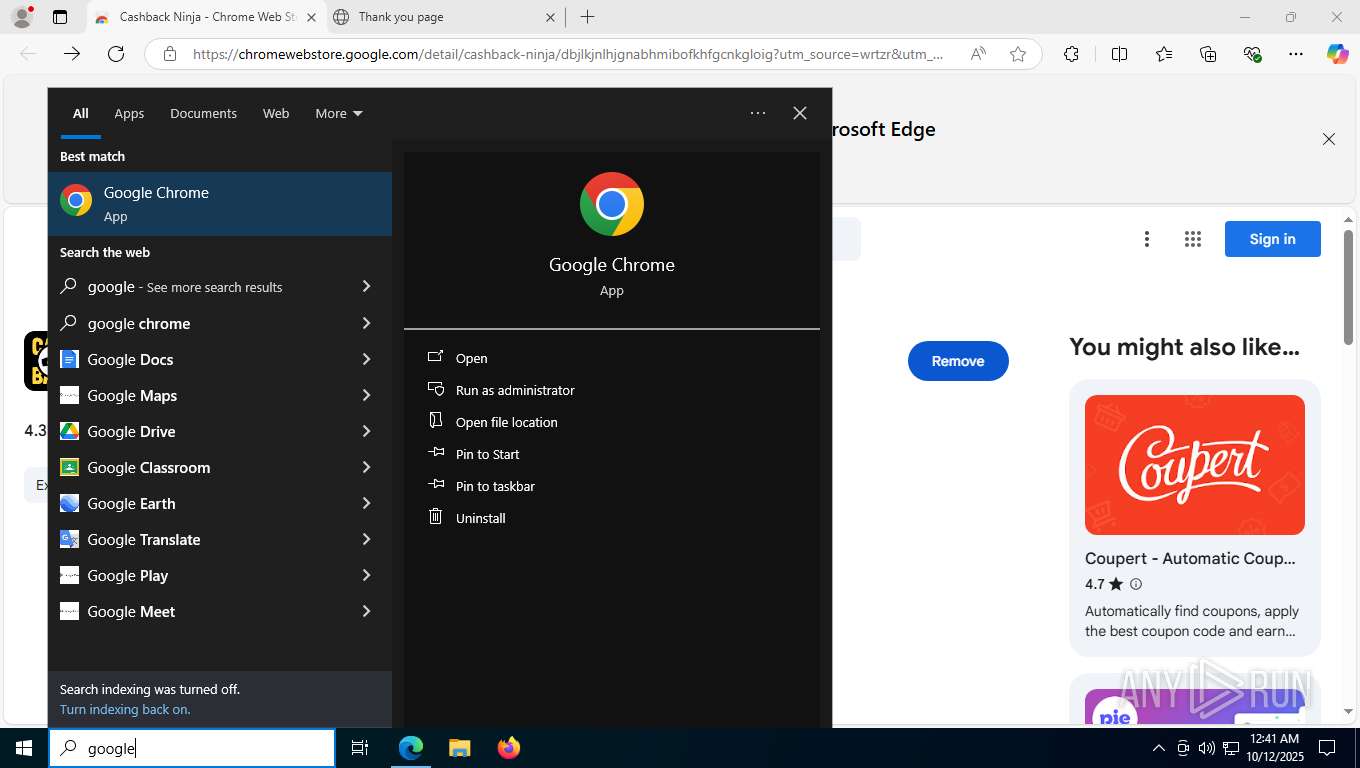
Task: Click the Remove extension button
Action: [x=958, y=361]
